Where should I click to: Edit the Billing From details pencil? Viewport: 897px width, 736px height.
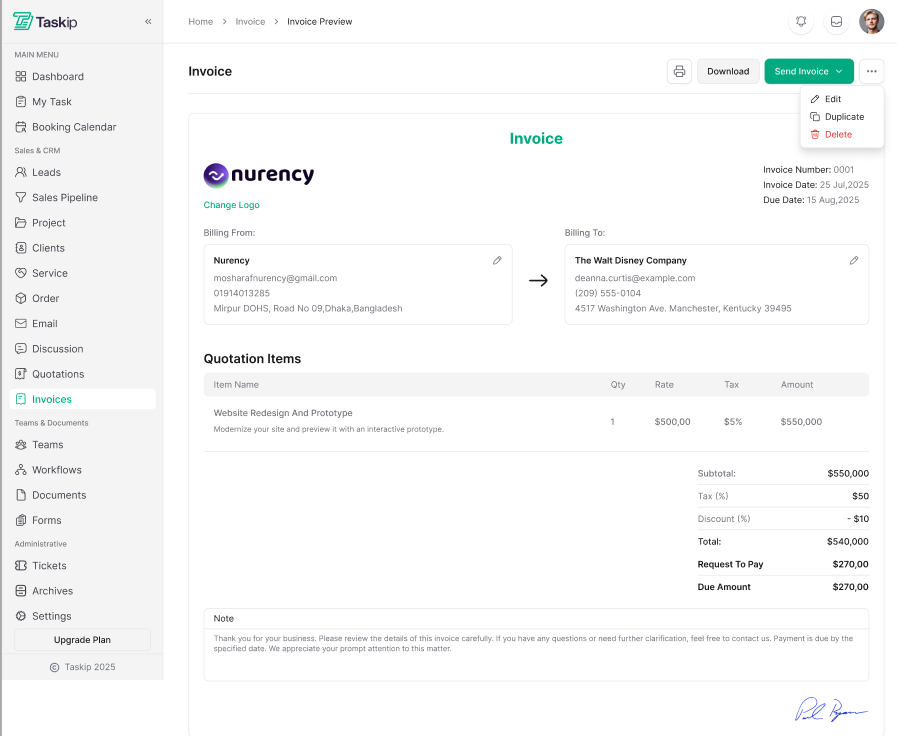click(497, 260)
